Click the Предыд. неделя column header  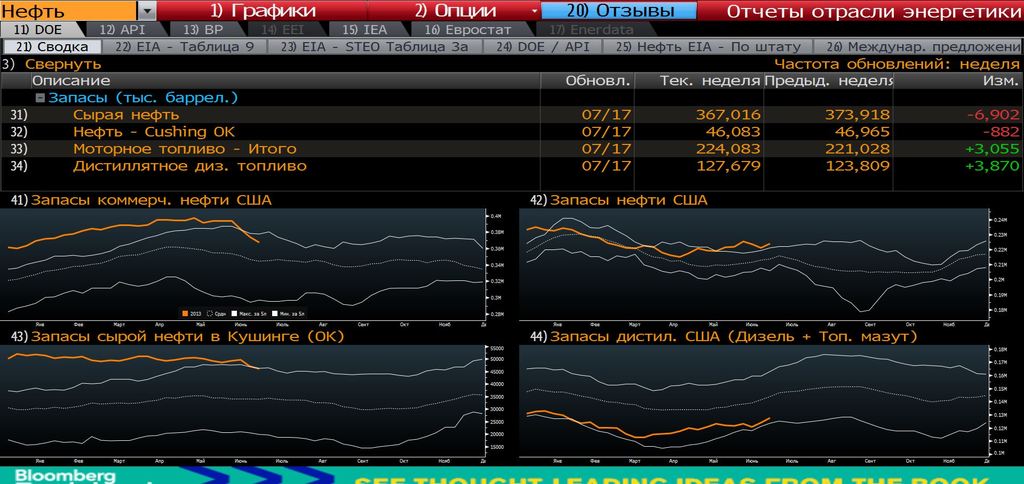828,81
